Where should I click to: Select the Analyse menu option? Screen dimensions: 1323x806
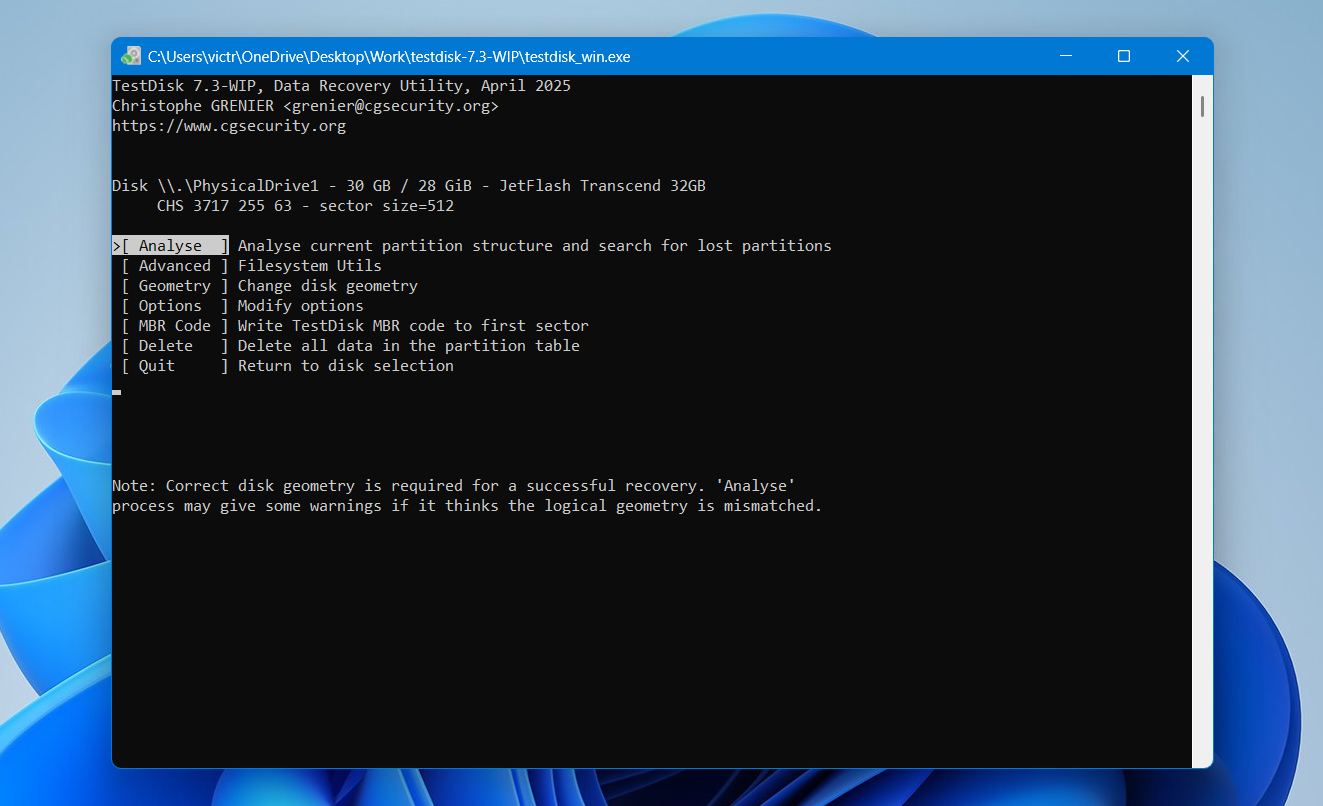click(x=170, y=246)
